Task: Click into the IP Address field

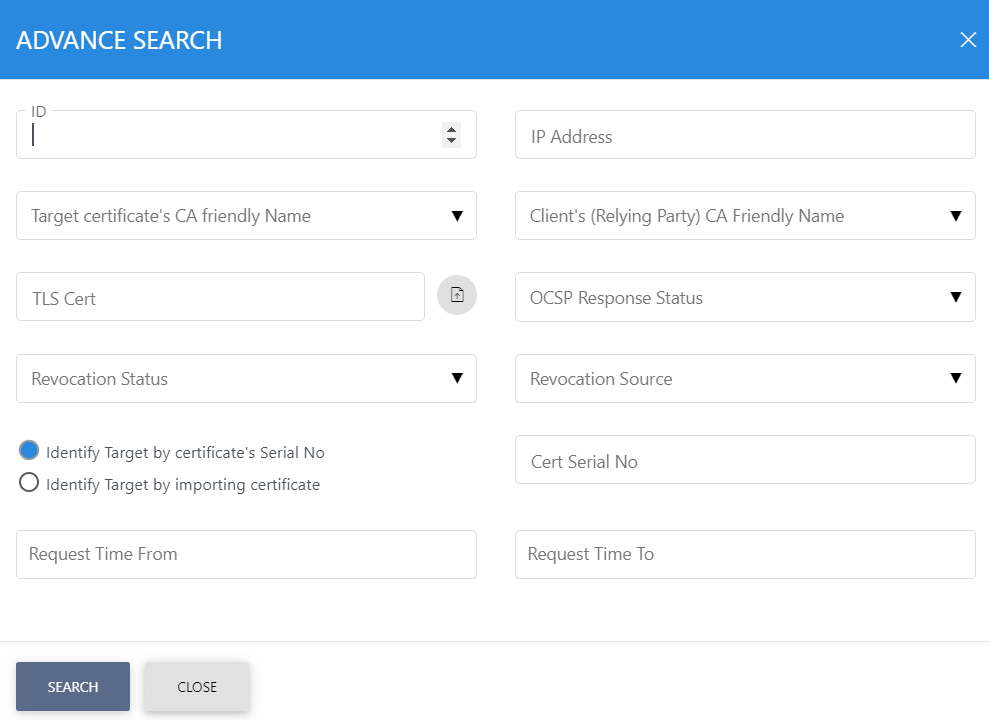Action: [745, 136]
